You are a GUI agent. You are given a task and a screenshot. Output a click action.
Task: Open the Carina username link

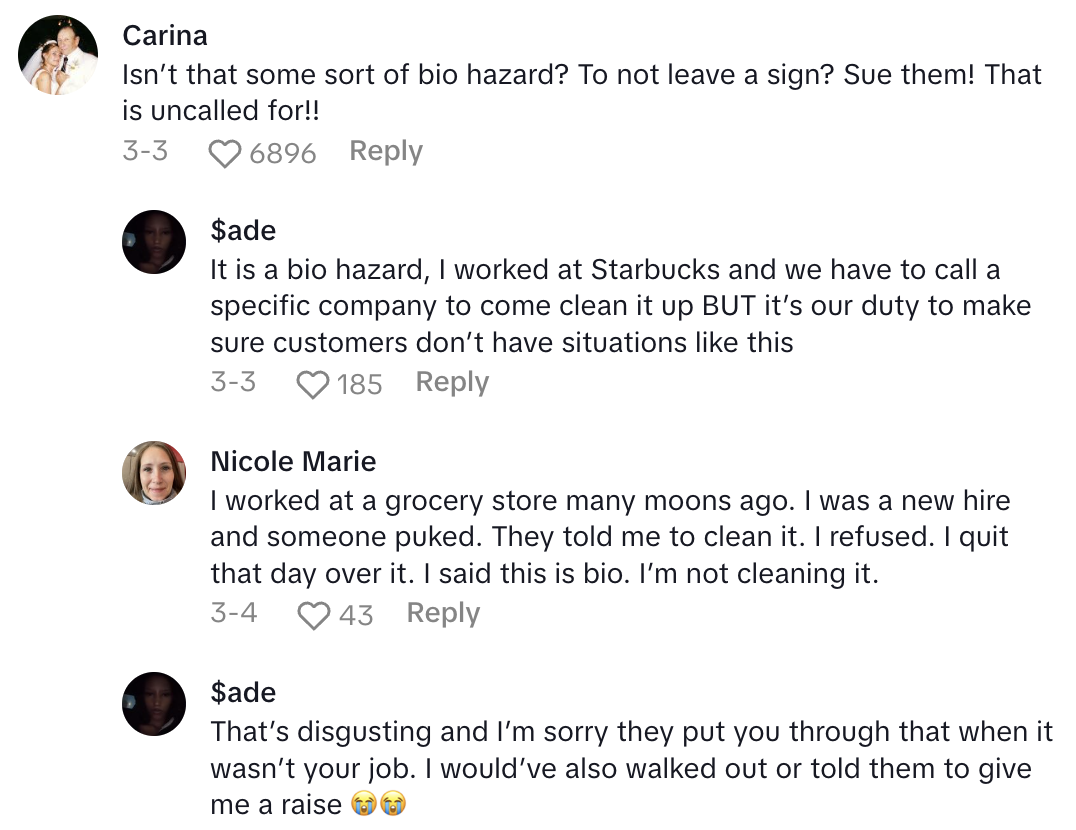pos(165,36)
